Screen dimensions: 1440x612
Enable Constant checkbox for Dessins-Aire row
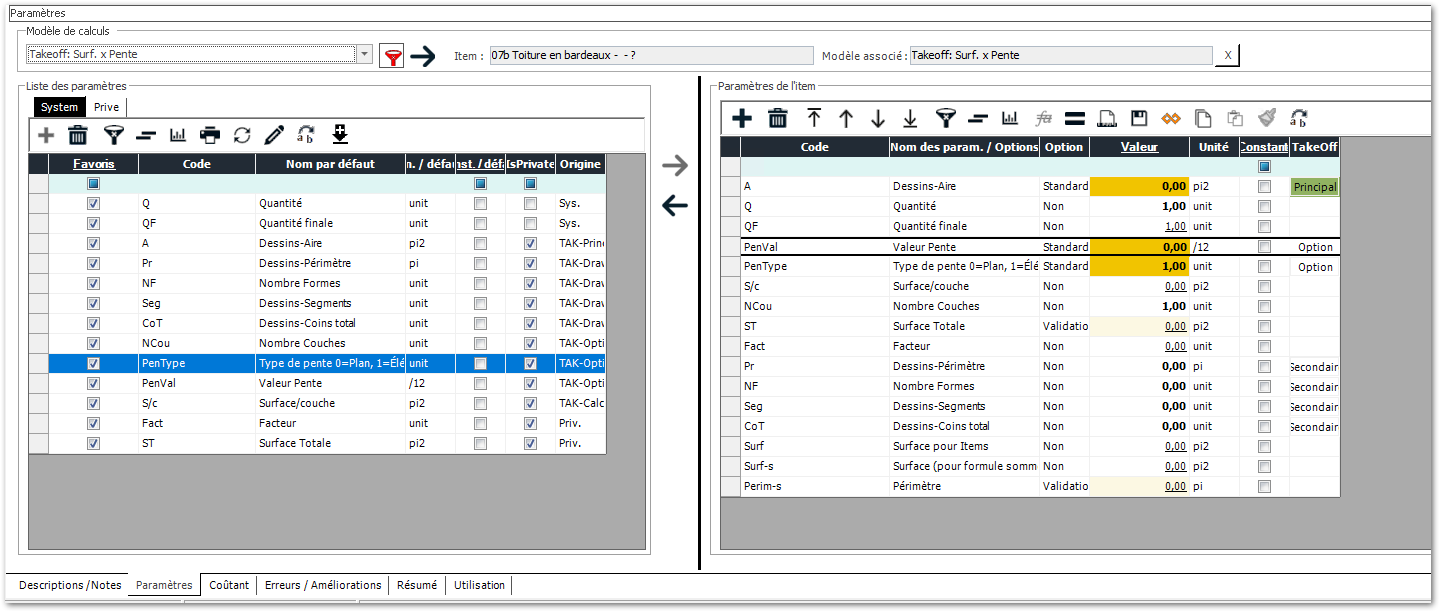pyautogui.click(x=1264, y=187)
